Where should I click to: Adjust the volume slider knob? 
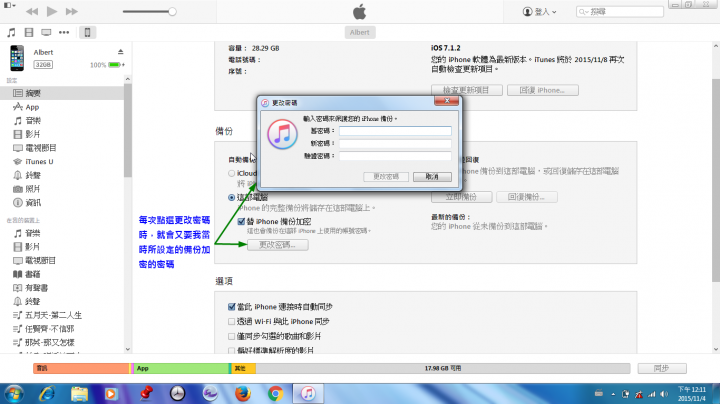(x=172, y=11)
